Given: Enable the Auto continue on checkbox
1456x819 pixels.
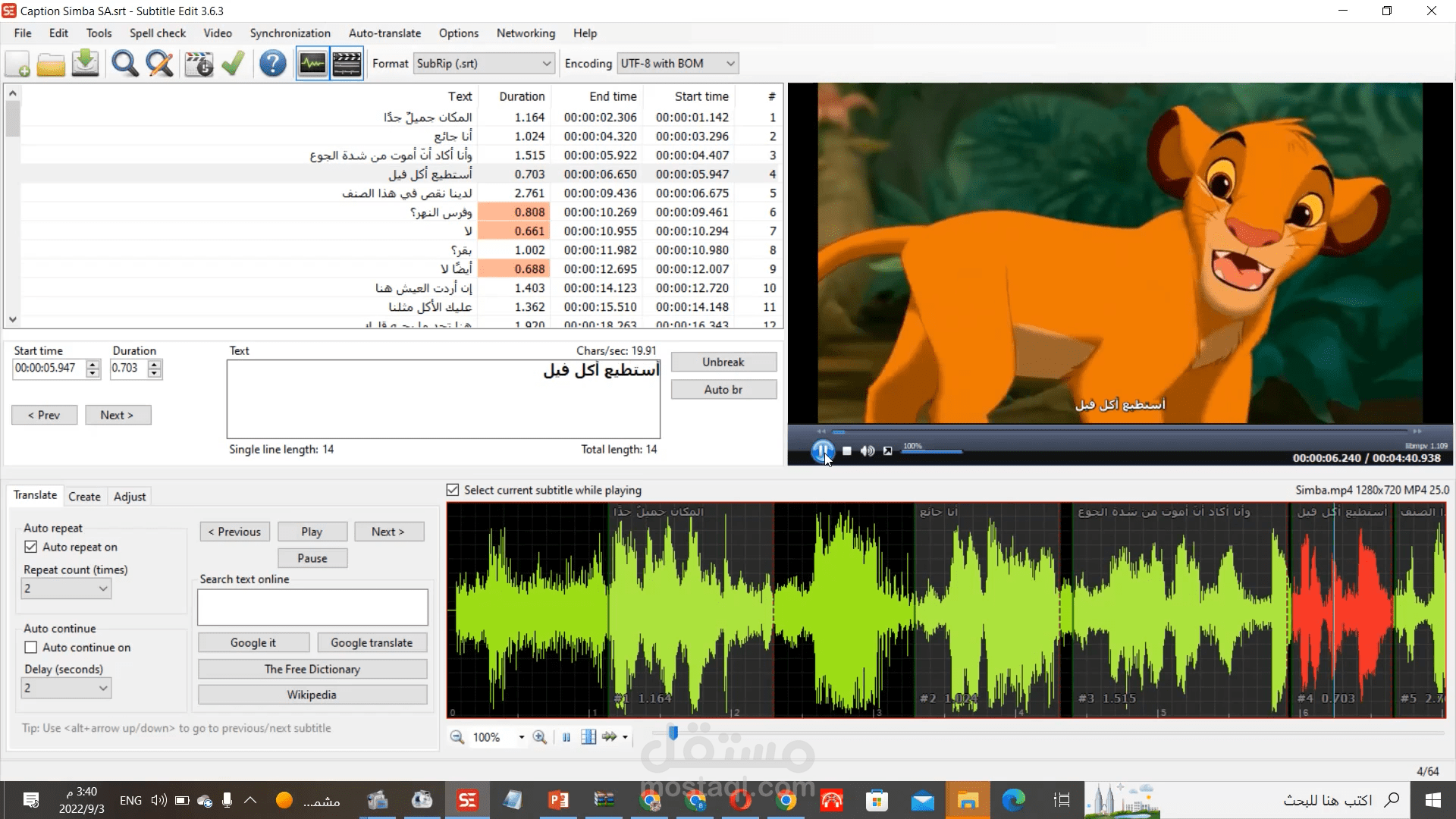Looking at the screenshot, I should (31, 648).
